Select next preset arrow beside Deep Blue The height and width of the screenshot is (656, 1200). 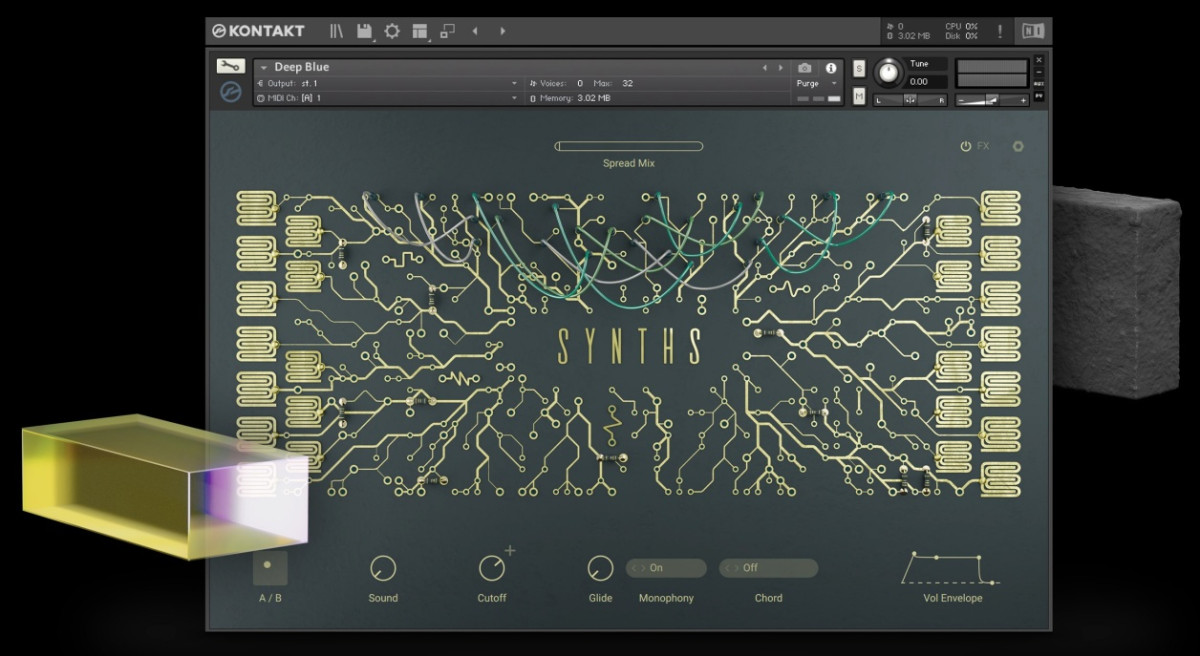pyautogui.click(x=781, y=68)
